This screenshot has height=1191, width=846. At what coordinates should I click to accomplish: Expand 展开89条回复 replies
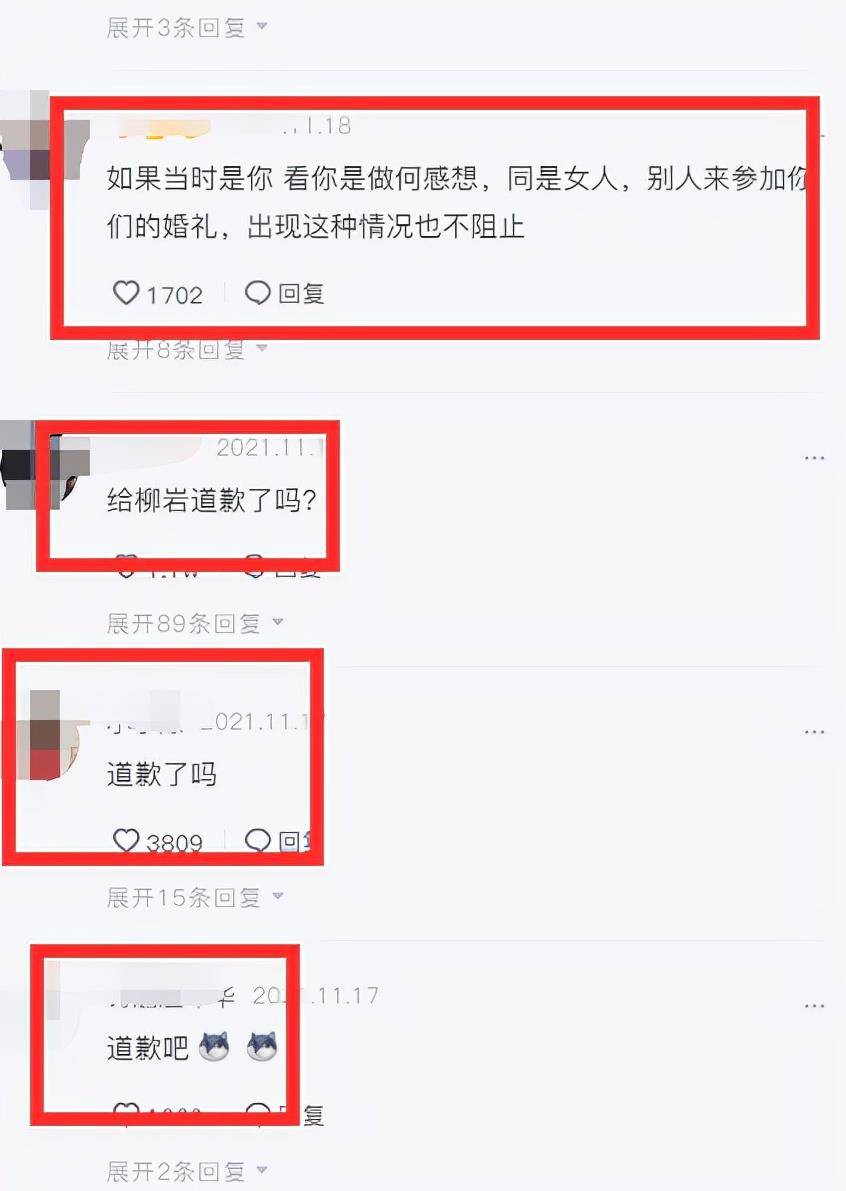click(195, 623)
